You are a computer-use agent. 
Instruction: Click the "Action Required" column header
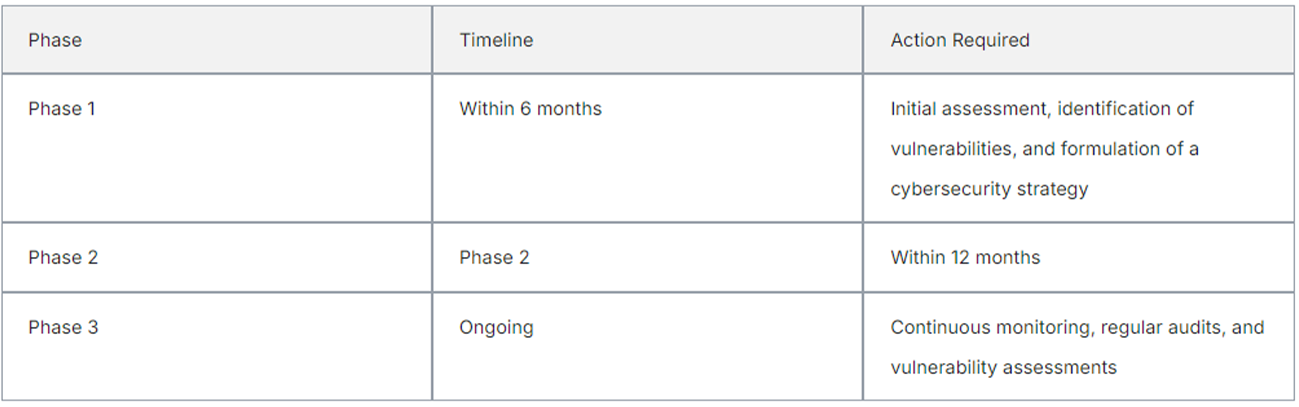[x=959, y=41]
